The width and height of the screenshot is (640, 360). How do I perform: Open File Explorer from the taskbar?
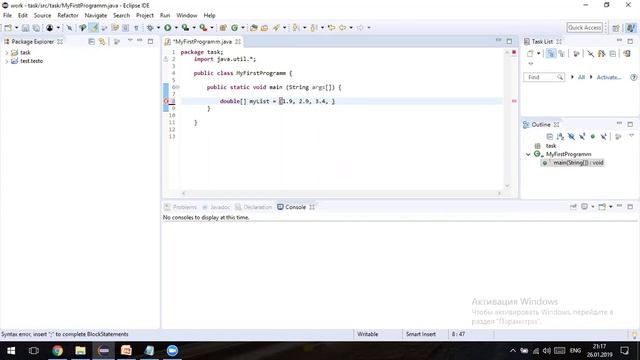(x=80, y=351)
